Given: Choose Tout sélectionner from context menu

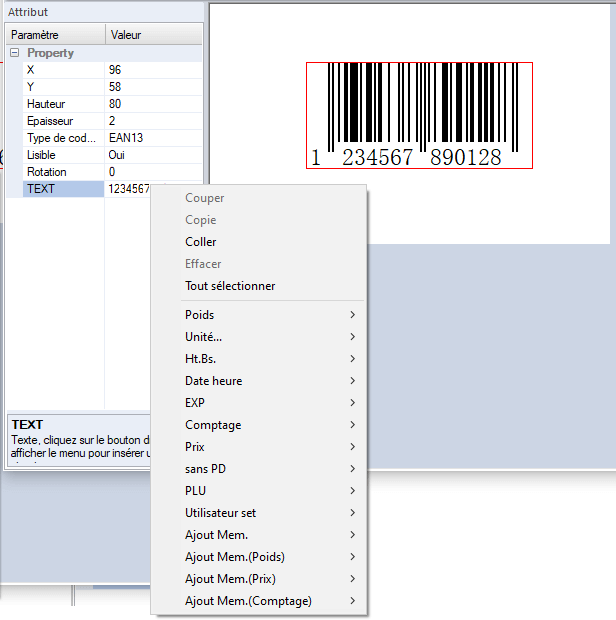Looking at the screenshot, I should coord(230,286).
